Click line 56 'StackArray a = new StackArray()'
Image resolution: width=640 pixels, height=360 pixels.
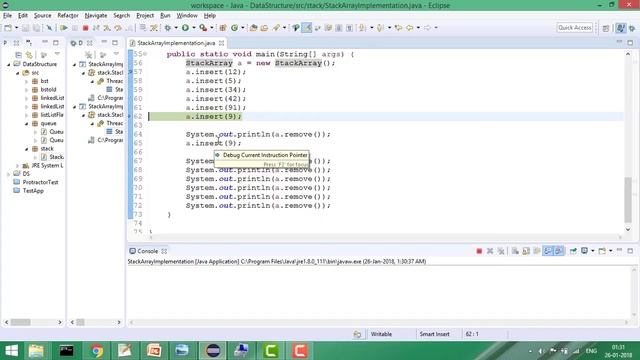pyautogui.click(x=260, y=63)
